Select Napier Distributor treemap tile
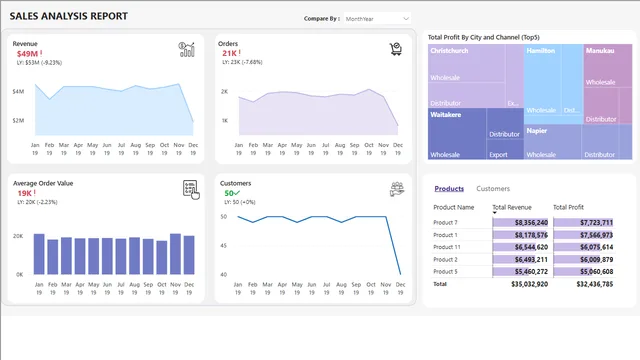 [x=600, y=142]
